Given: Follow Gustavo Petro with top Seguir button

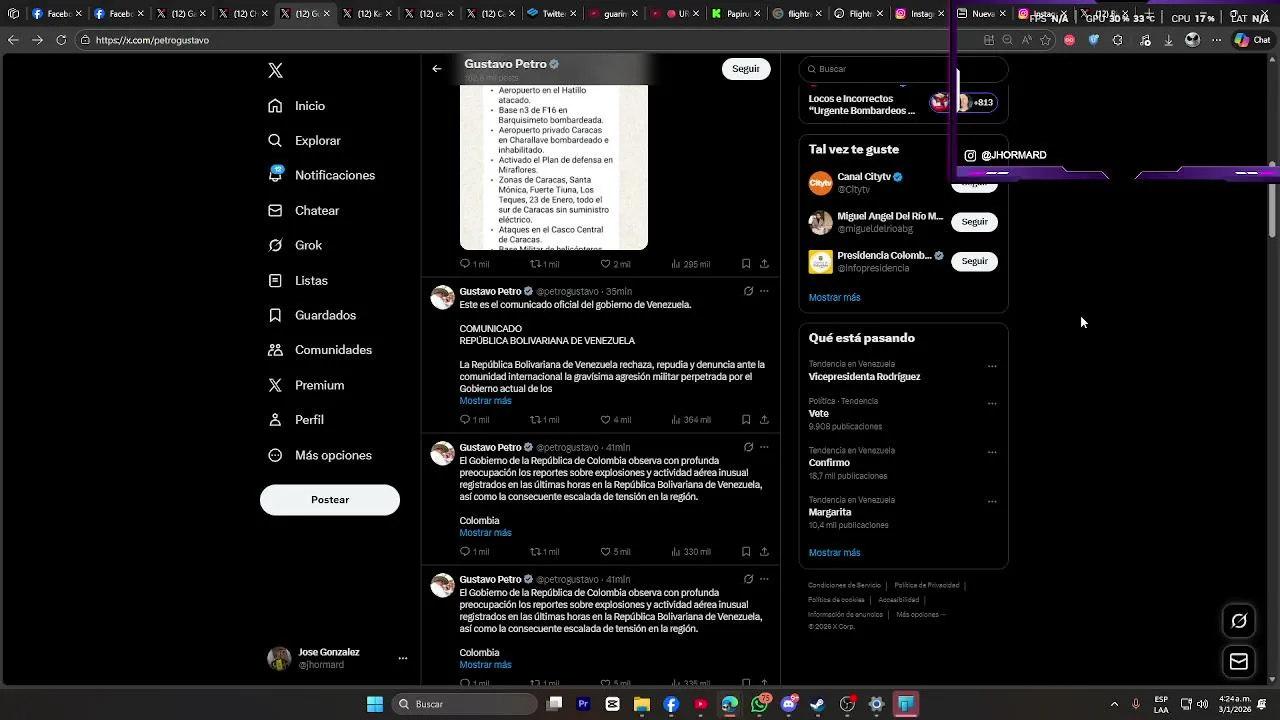Looking at the screenshot, I should [x=746, y=69].
